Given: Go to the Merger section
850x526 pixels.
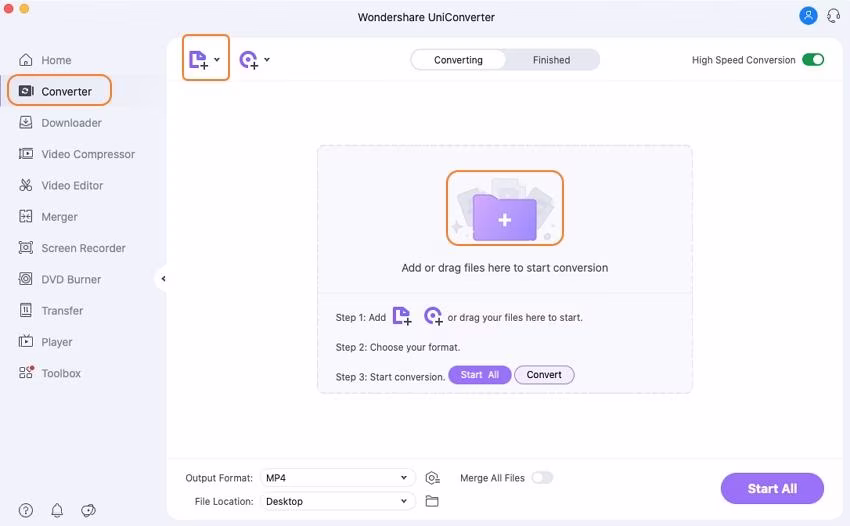Looking at the screenshot, I should click(48, 217).
